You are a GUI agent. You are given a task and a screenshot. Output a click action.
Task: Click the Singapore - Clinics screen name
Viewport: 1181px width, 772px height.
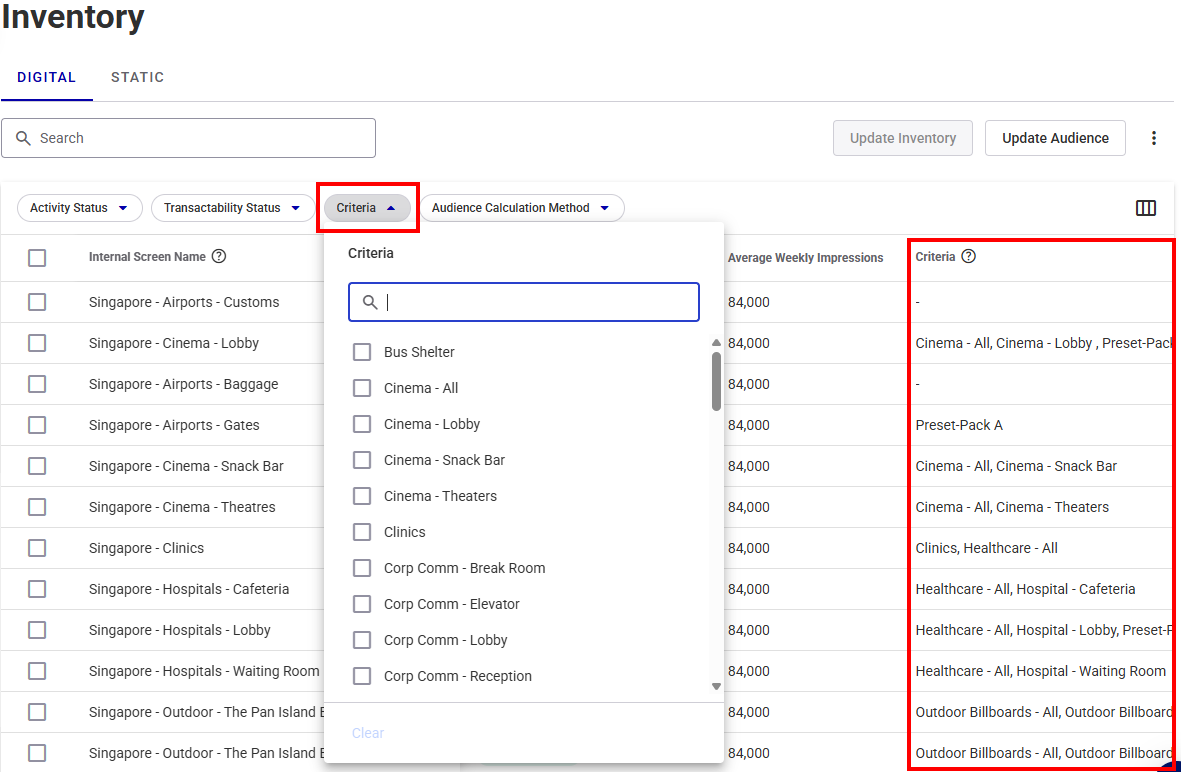pyautogui.click(x=146, y=548)
